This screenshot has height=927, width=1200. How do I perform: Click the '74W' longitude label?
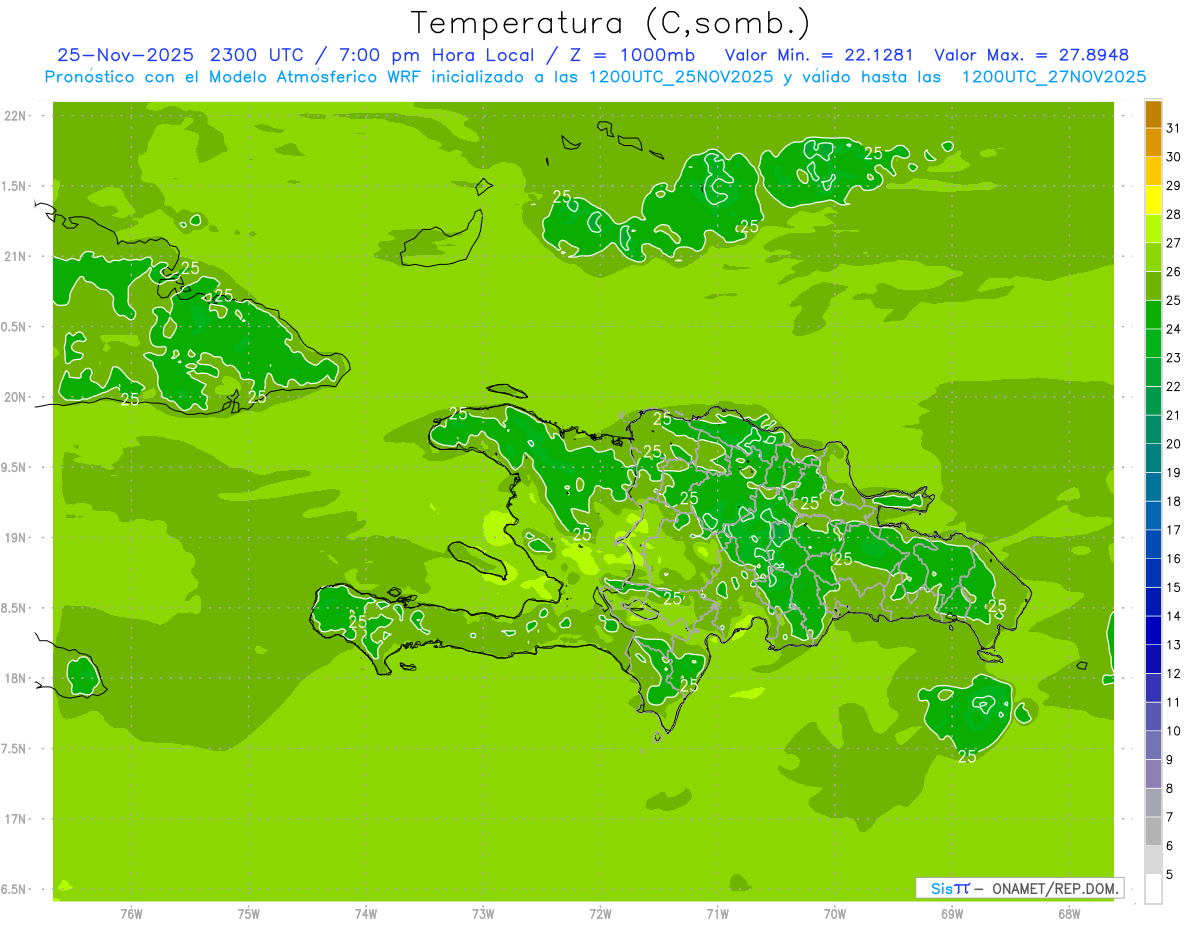click(x=365, y=914)
